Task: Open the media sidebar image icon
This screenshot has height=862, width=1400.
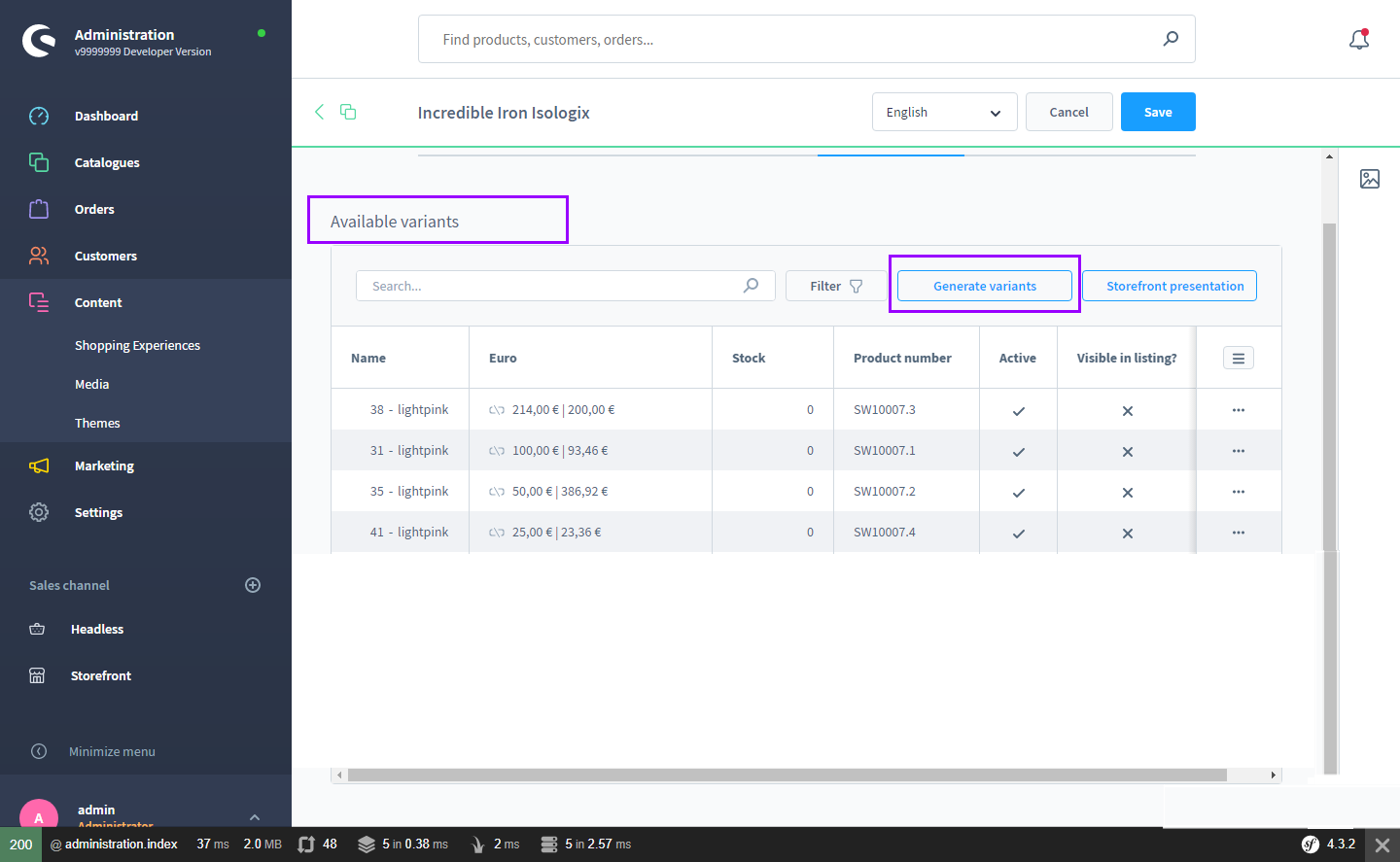Action: coord(1370,179)
